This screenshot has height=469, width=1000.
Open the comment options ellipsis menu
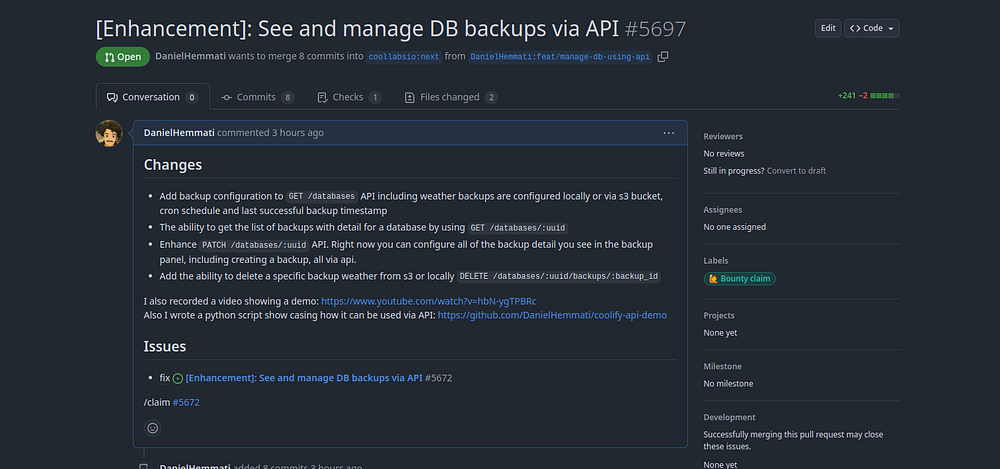[x=668, y=133]
